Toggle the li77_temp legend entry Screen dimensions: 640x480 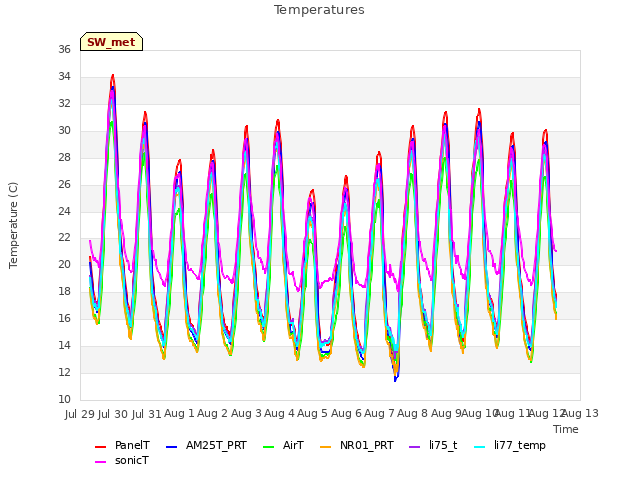coord(510,445)
